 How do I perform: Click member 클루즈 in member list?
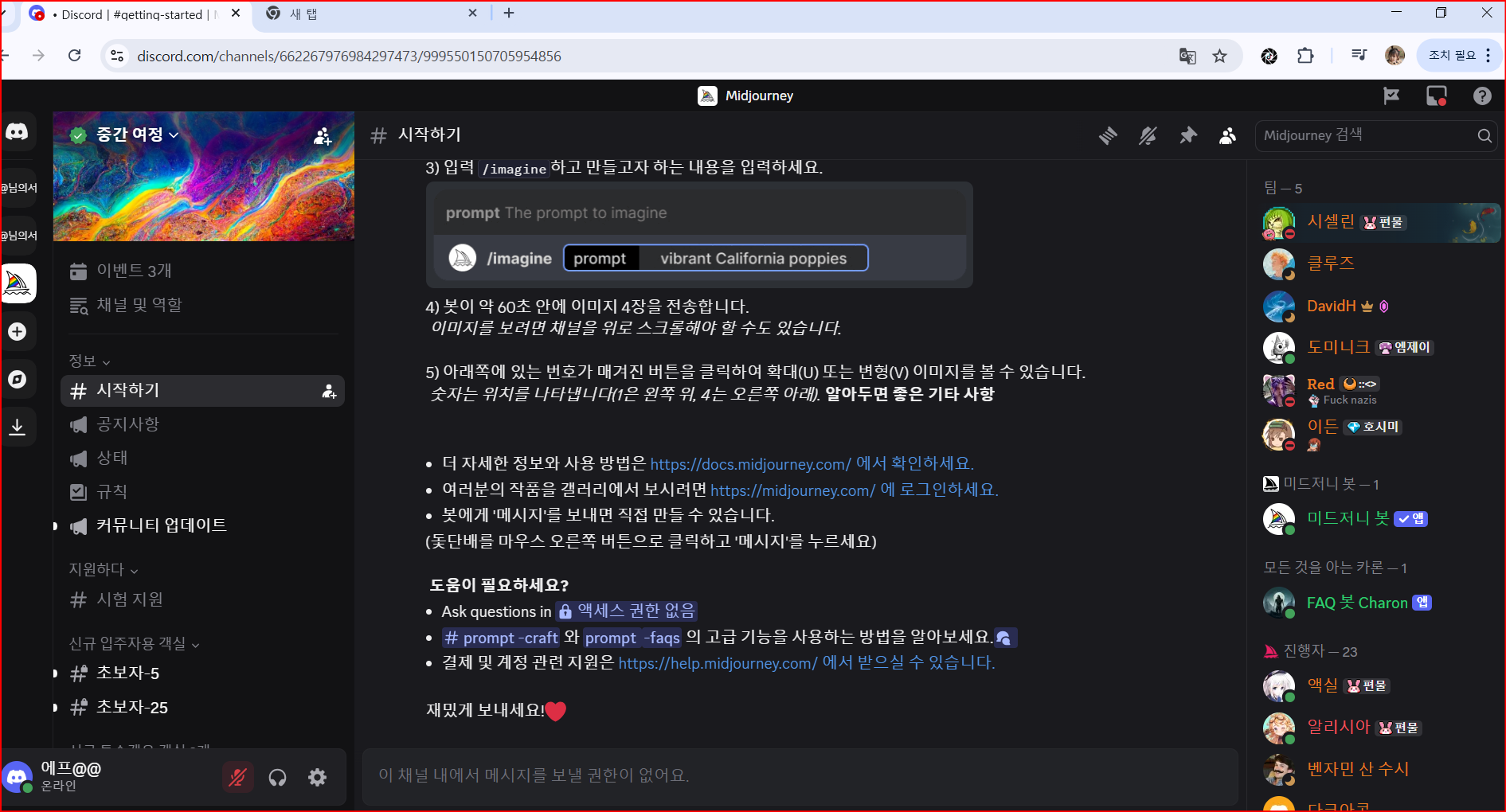pyautogui.click(x=1381, y=264)
